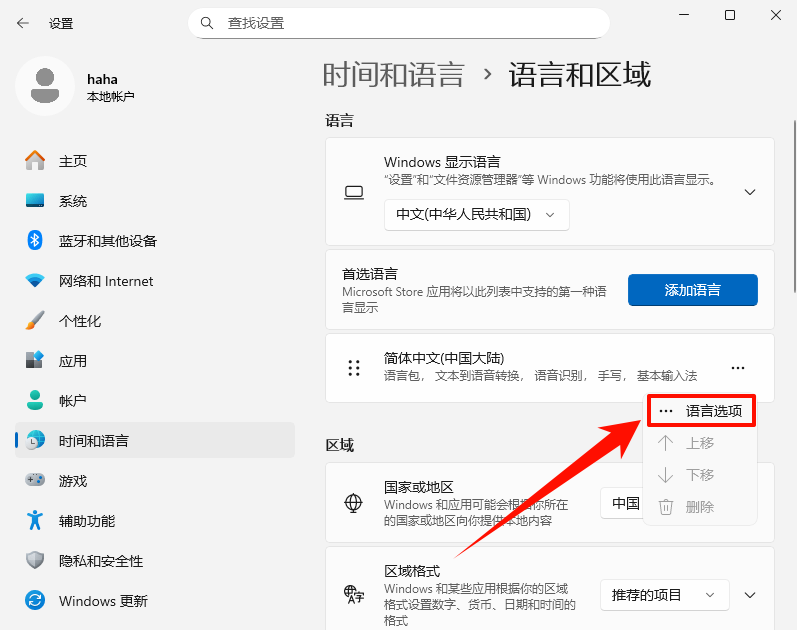Click the back arrow icon
797x630 pixels.
[23, 23]
